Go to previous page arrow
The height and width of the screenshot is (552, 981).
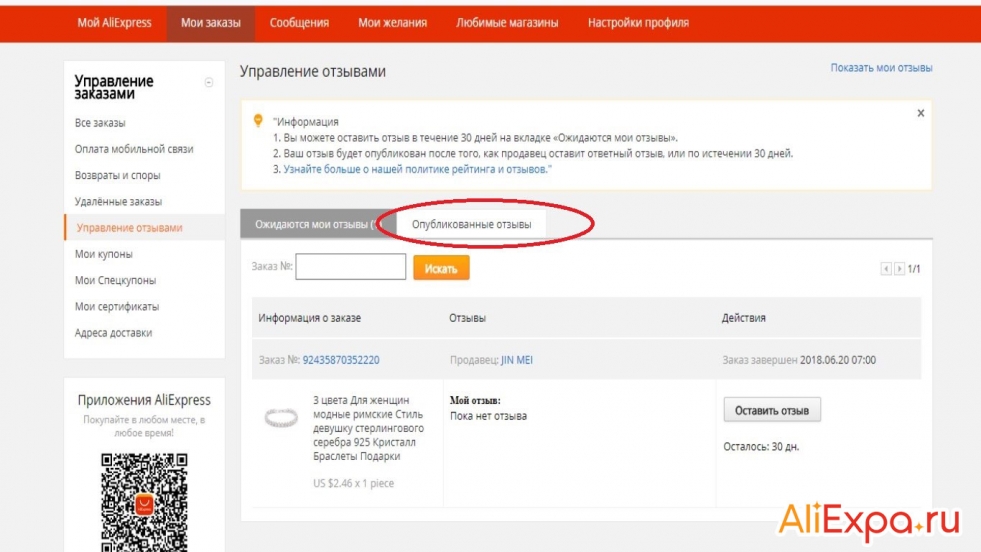coord(886,269)
